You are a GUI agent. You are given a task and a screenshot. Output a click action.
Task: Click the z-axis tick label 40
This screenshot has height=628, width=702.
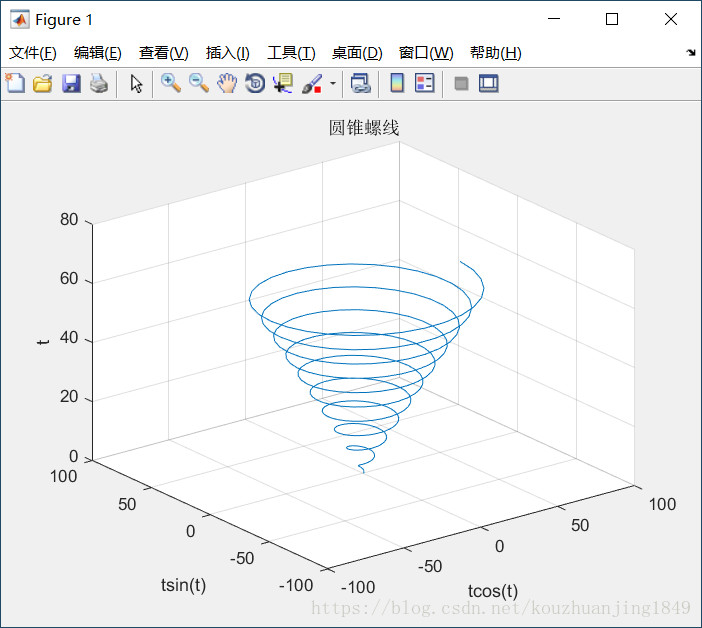(x=69, y=337)
